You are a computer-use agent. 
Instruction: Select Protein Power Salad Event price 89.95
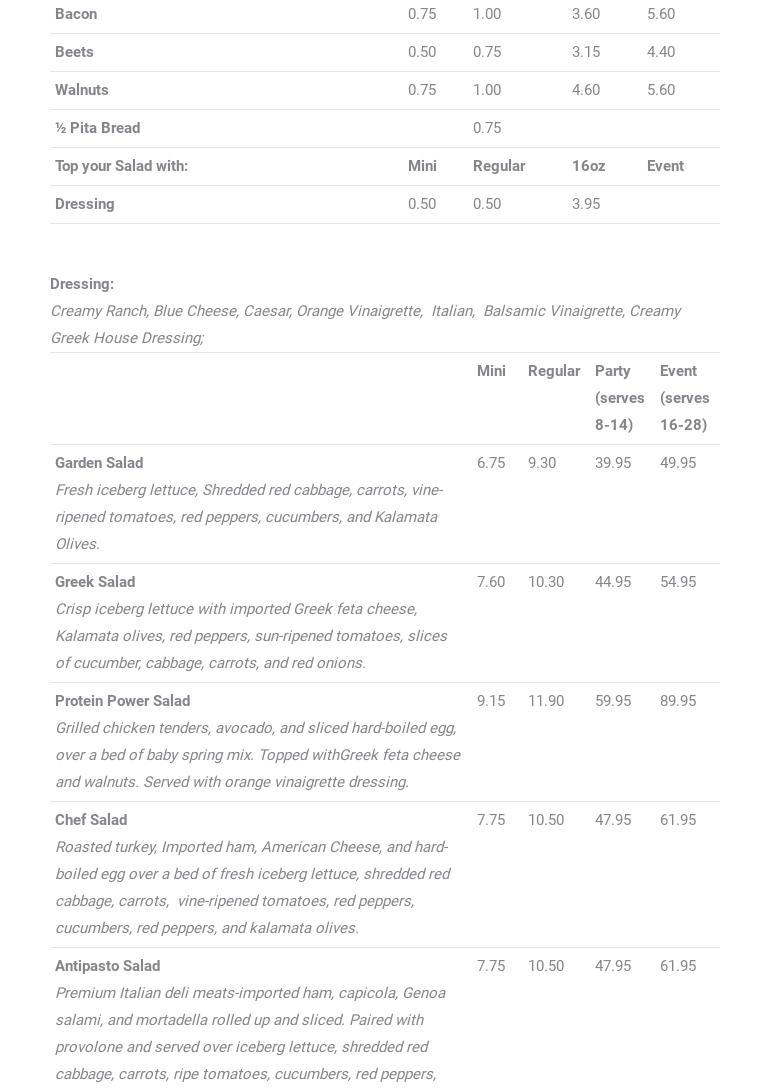(x=678, y=701)
